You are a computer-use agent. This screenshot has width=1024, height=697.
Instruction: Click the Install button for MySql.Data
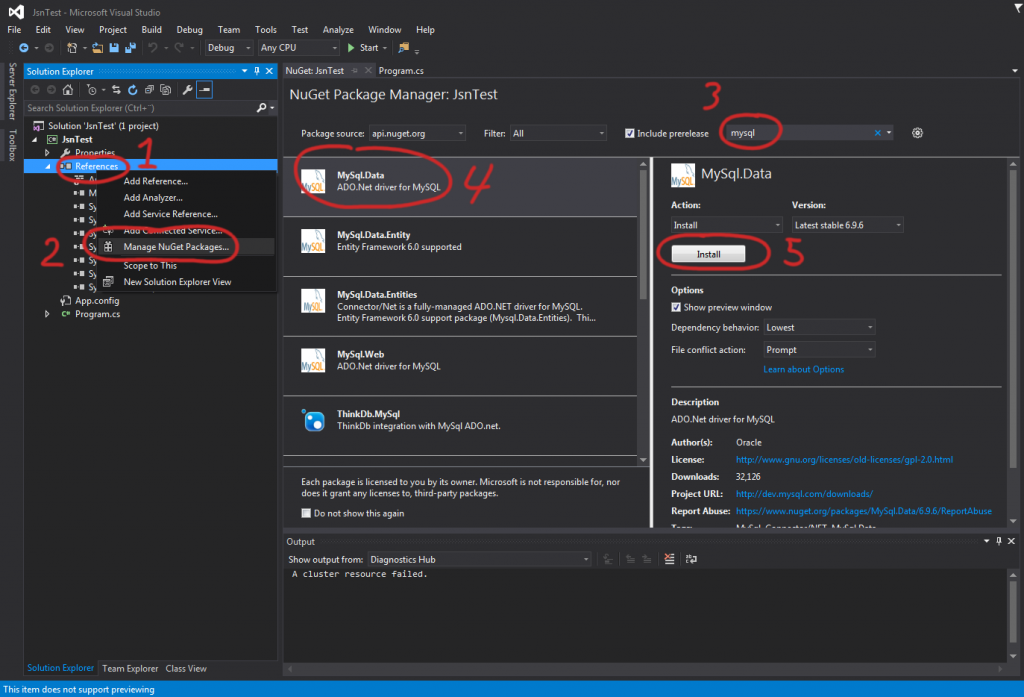708,254
